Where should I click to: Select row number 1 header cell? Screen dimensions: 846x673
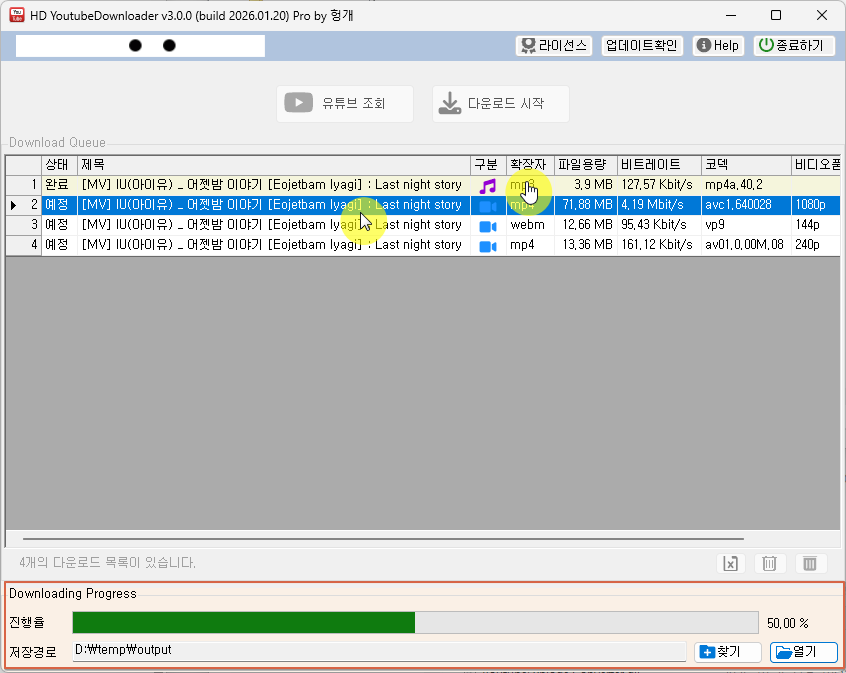click(x=24, y=185)
